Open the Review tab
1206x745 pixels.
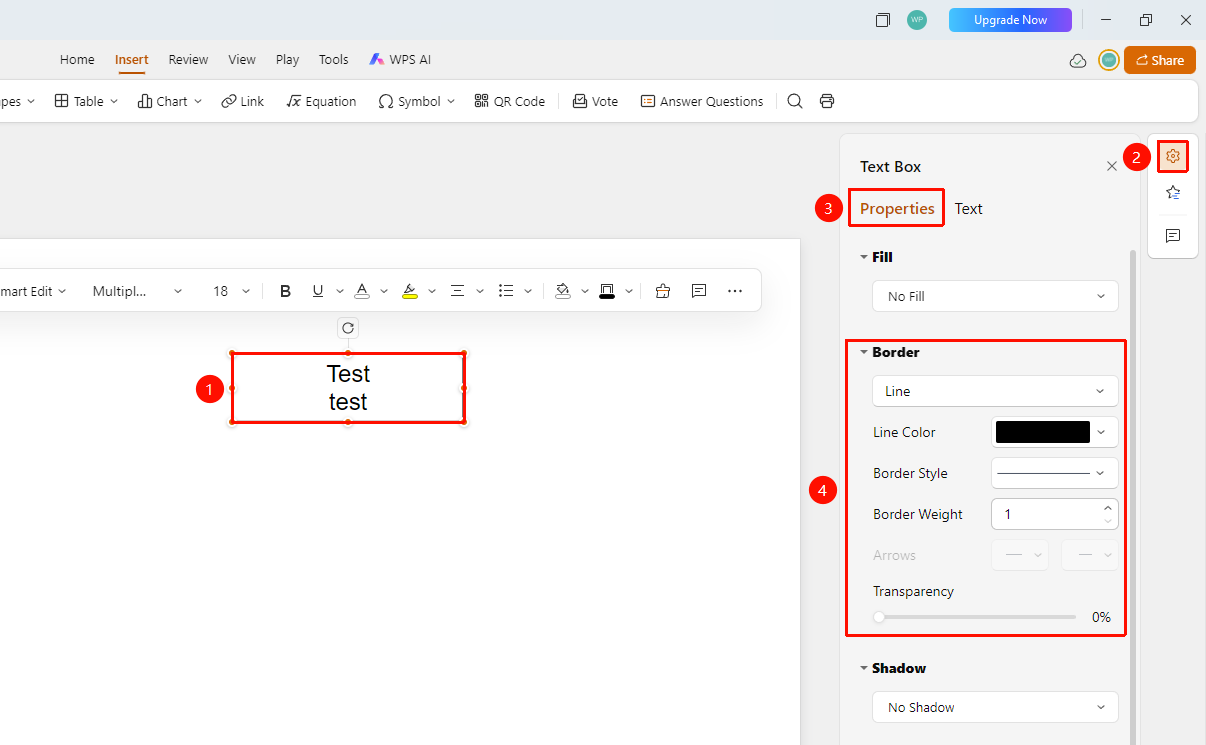coord(188,60)
